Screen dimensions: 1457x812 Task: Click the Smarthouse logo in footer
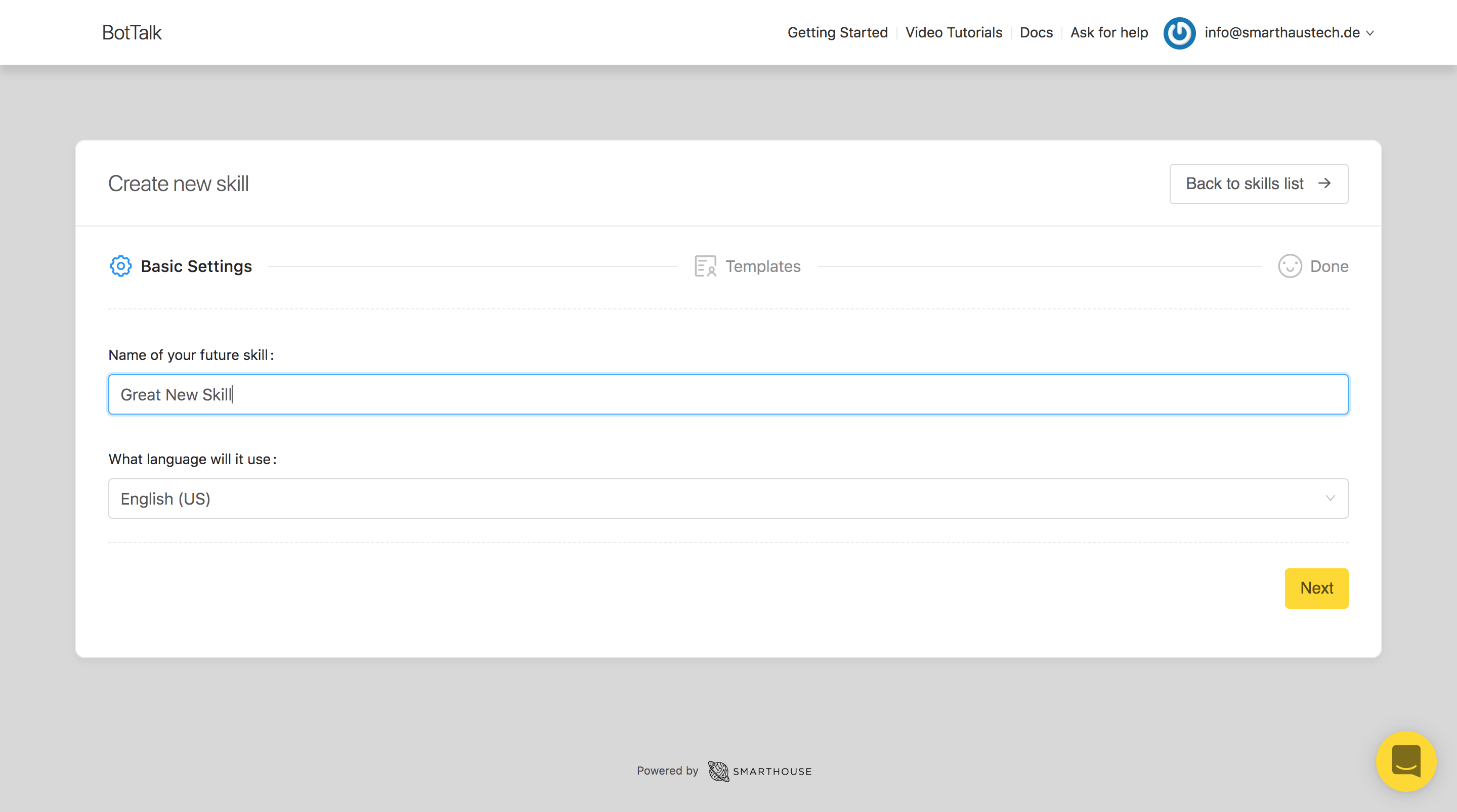pyautogui.click(x=759, y=771)
